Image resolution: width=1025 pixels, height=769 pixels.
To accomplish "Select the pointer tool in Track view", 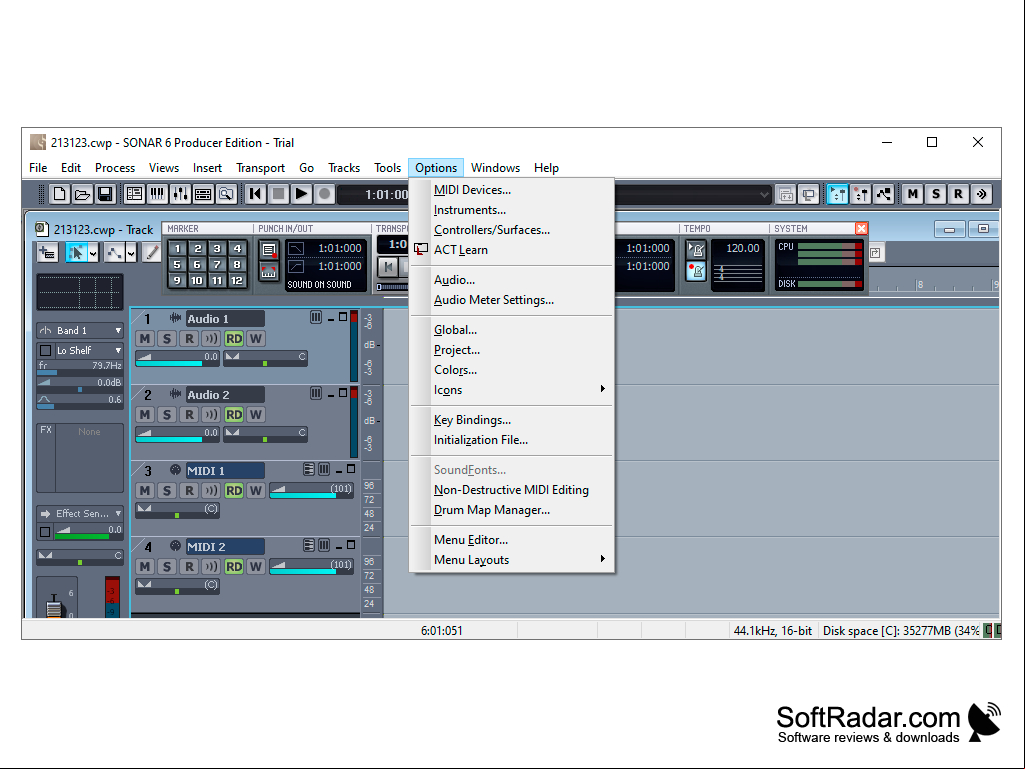I will pos(76,253).
